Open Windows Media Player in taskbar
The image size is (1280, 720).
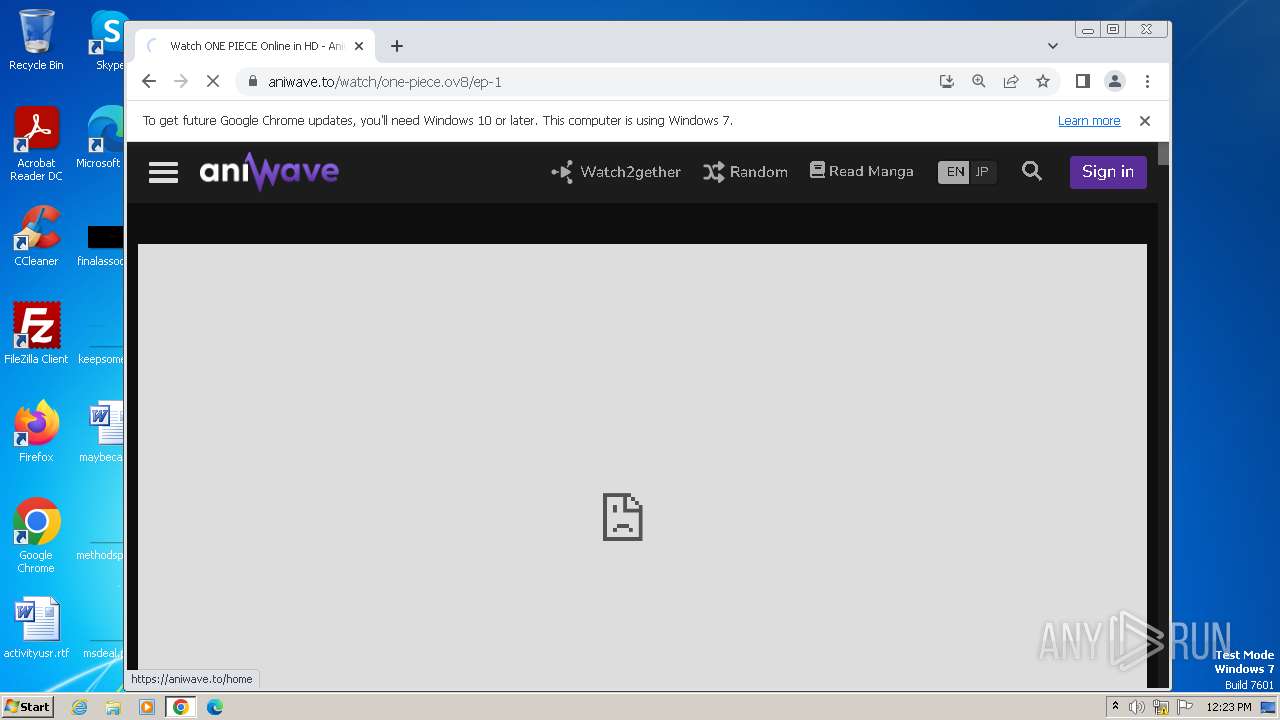coord(147,707)
